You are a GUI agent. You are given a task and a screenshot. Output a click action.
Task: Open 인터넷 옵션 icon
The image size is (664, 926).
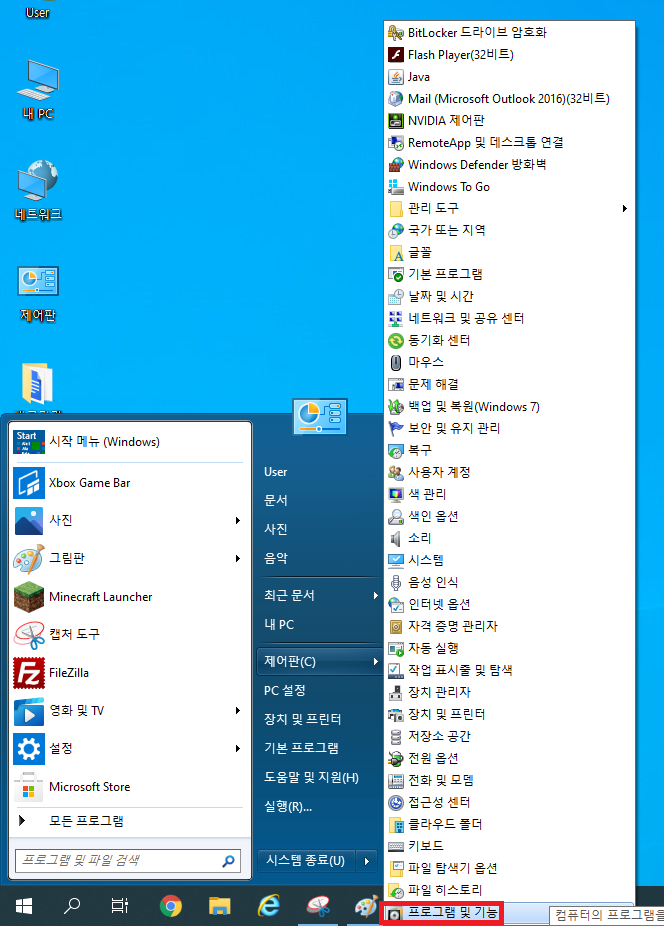(x=396, y=604)
